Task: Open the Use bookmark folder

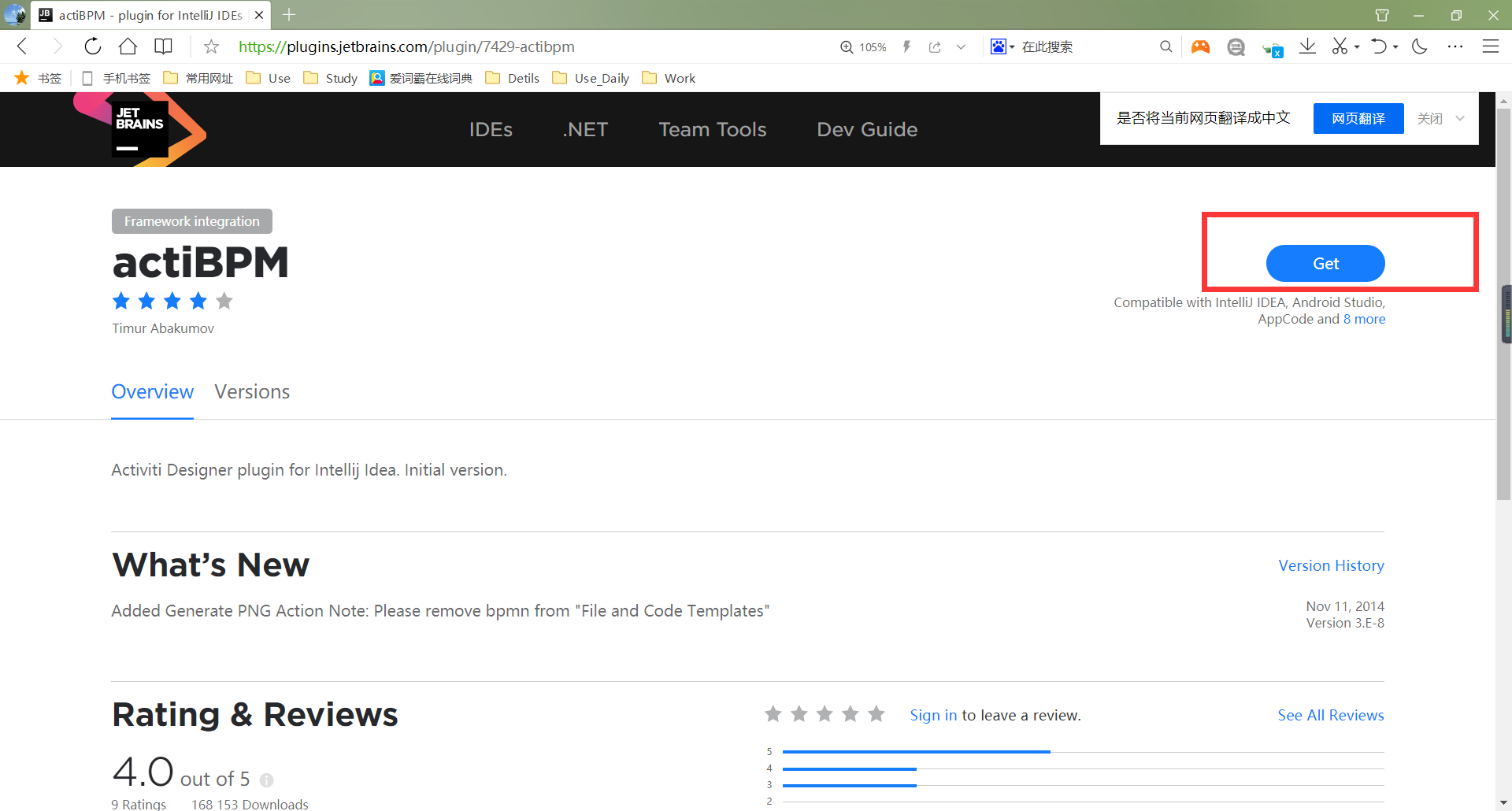Action: pyautogui.click(x=269, y=78)
